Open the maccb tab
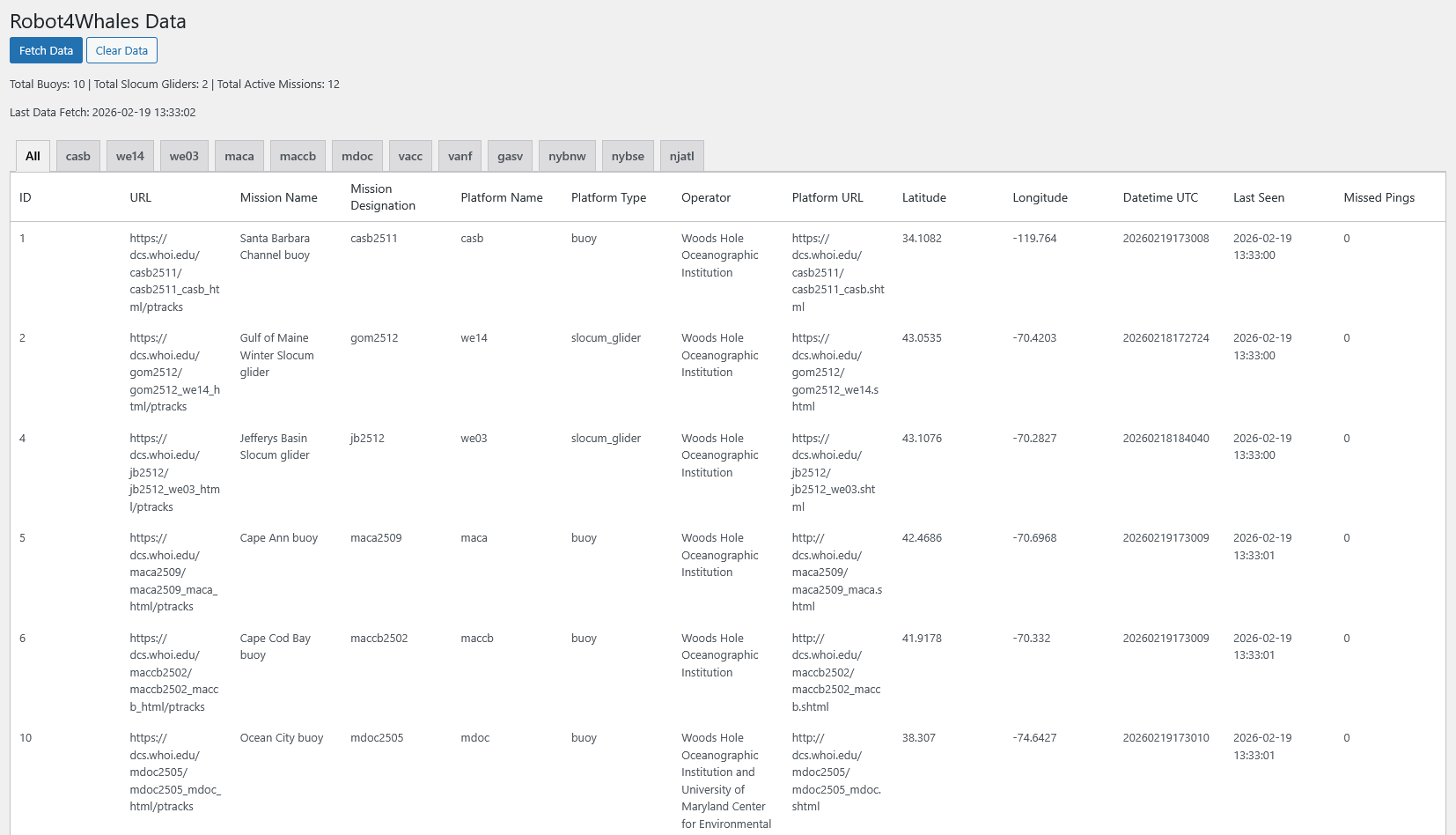Viewport: 1456px width, 835px height. 297,155
